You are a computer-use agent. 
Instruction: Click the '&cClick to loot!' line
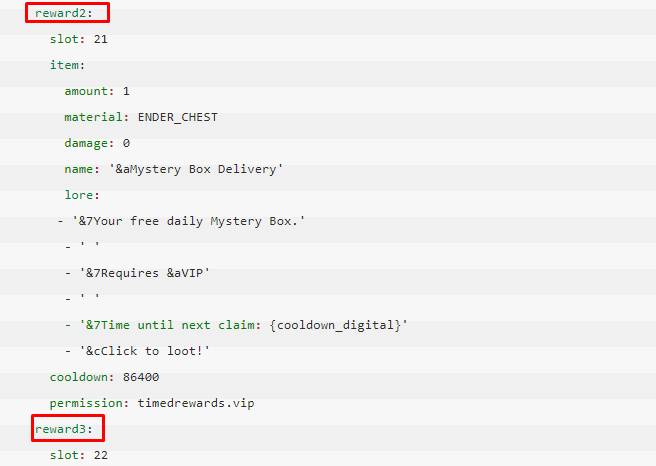pyautogui.click(x=137, y=351)
